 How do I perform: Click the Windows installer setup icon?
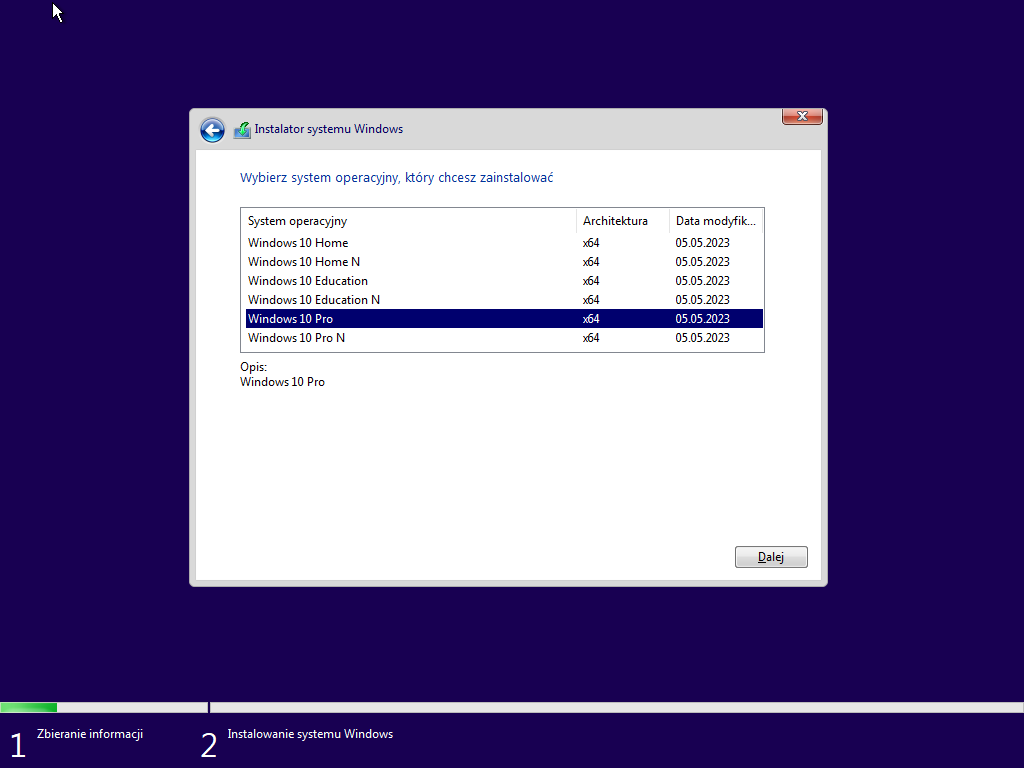tap(242, 130)
